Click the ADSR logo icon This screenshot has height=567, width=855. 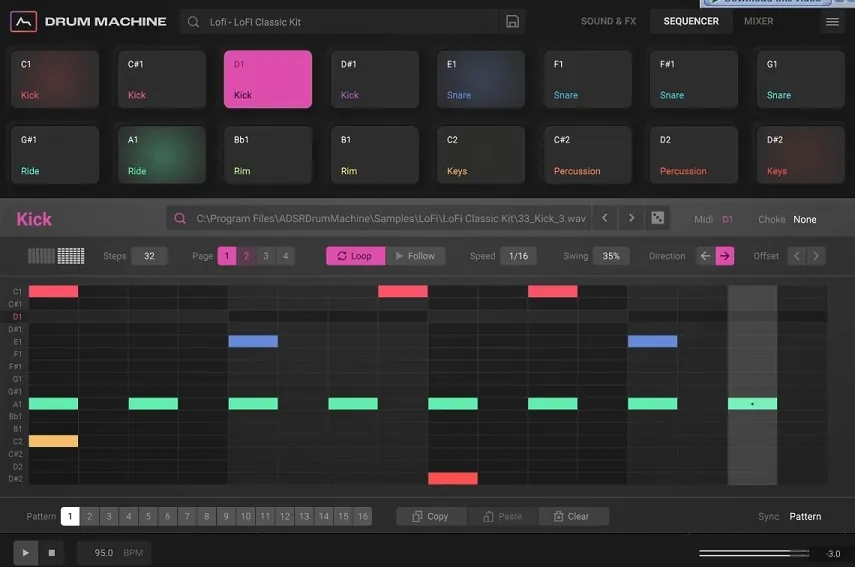(x=23, y=22)
